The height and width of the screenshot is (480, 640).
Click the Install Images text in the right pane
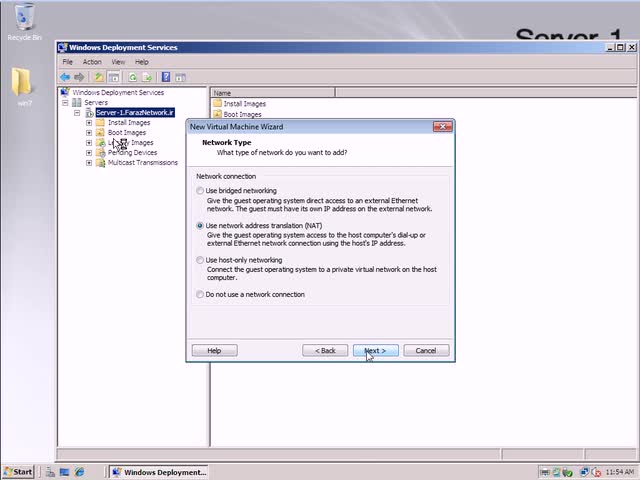click(244, 104)
